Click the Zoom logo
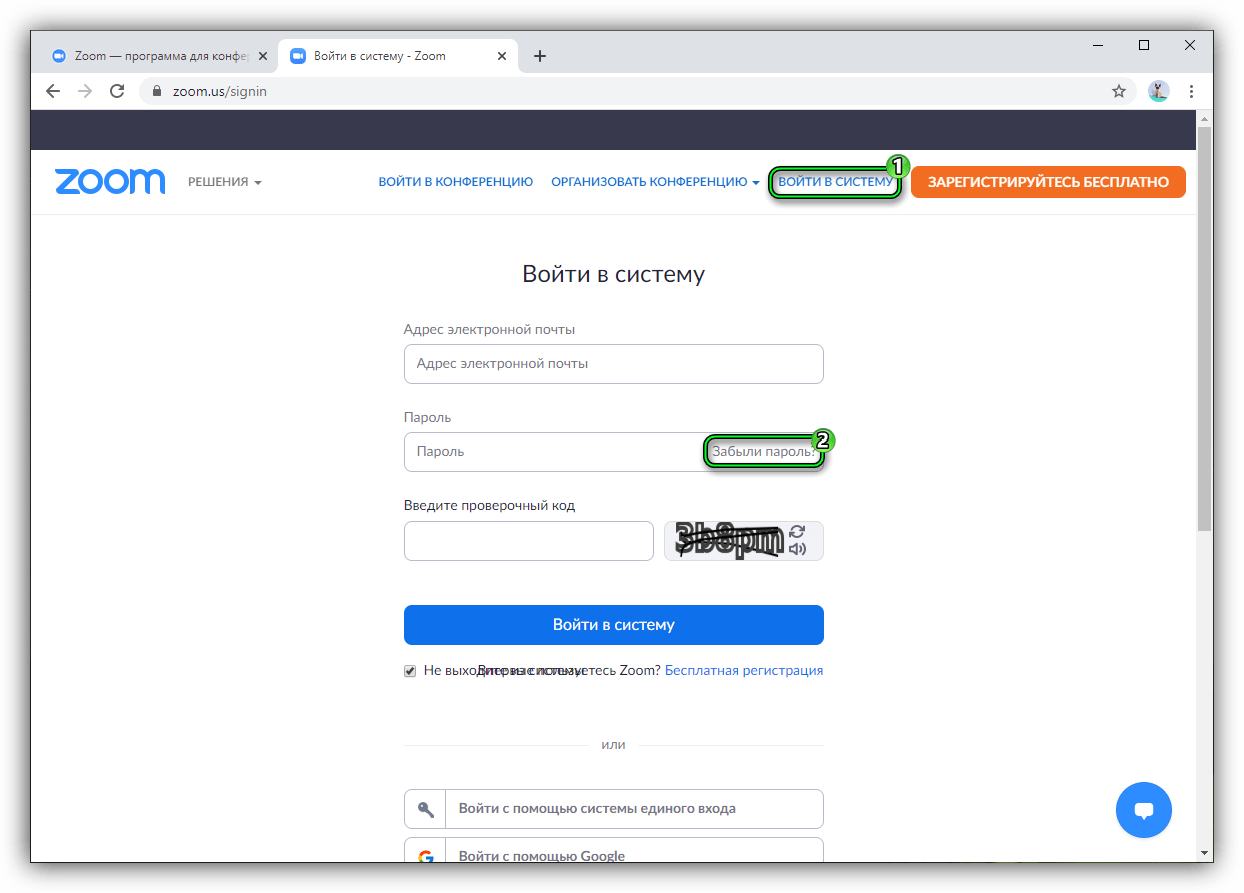Screen dimensions: 1244x893 point(110,181)
